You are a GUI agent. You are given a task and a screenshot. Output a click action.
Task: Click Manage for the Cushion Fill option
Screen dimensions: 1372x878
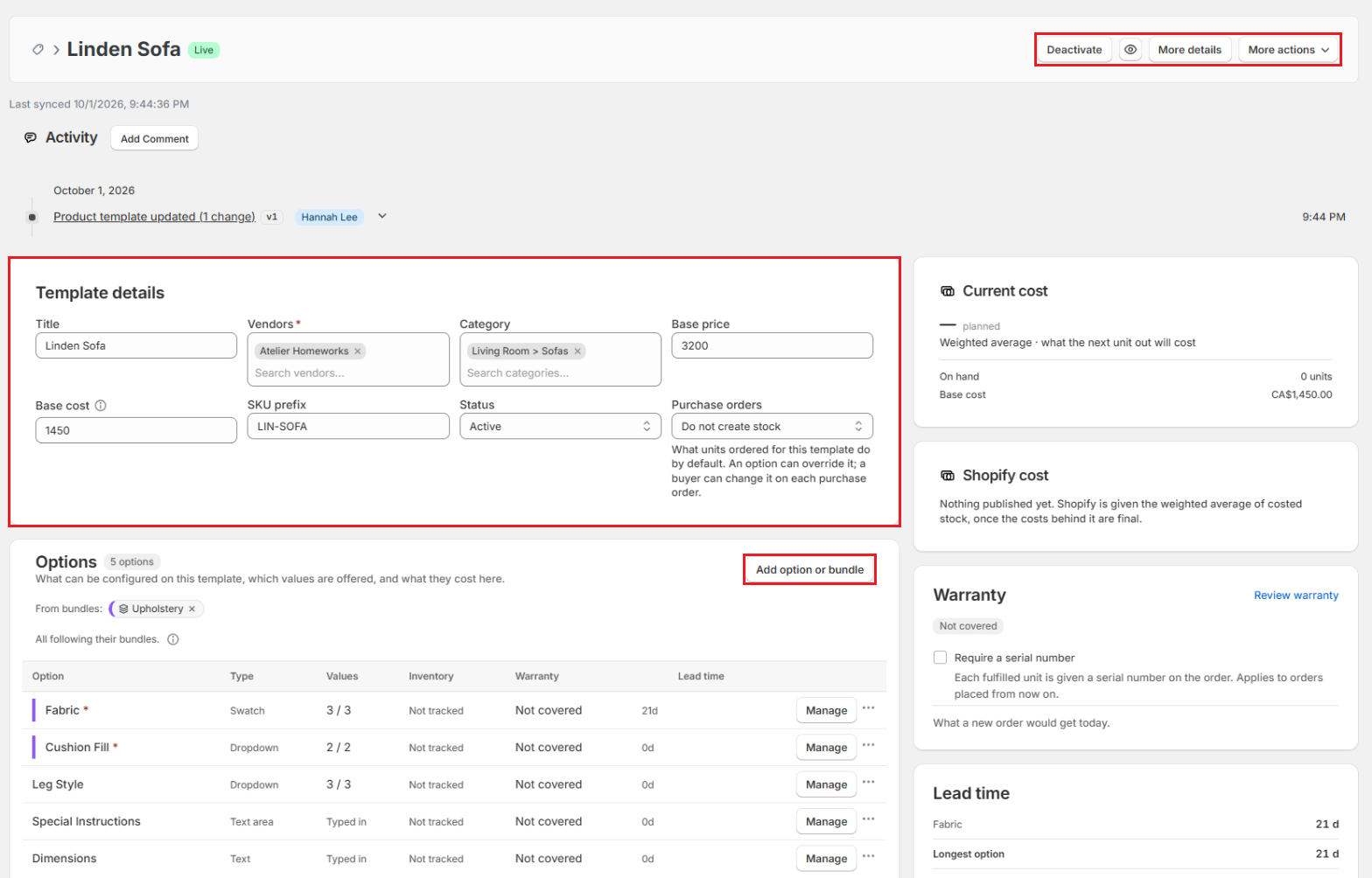[x=826, y=748]
